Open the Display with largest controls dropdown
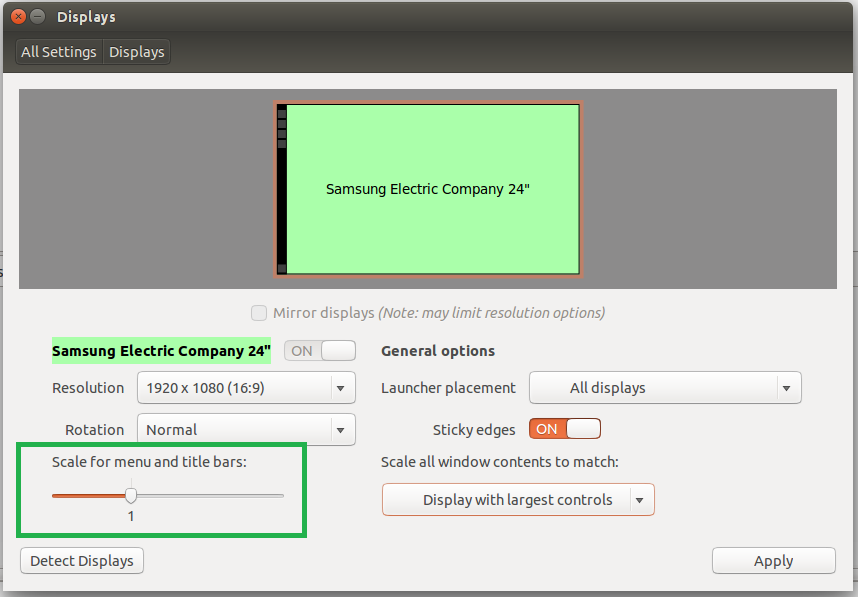This screenshot has width=858, height=597. 518,500
